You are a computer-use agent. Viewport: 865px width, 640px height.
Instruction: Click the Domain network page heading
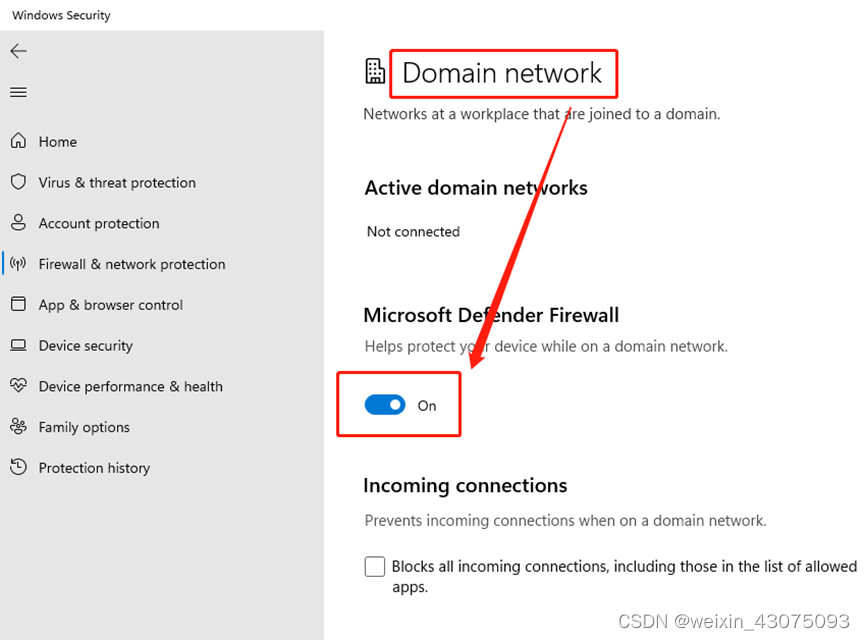pyautogui.click(x=502, y=73)
